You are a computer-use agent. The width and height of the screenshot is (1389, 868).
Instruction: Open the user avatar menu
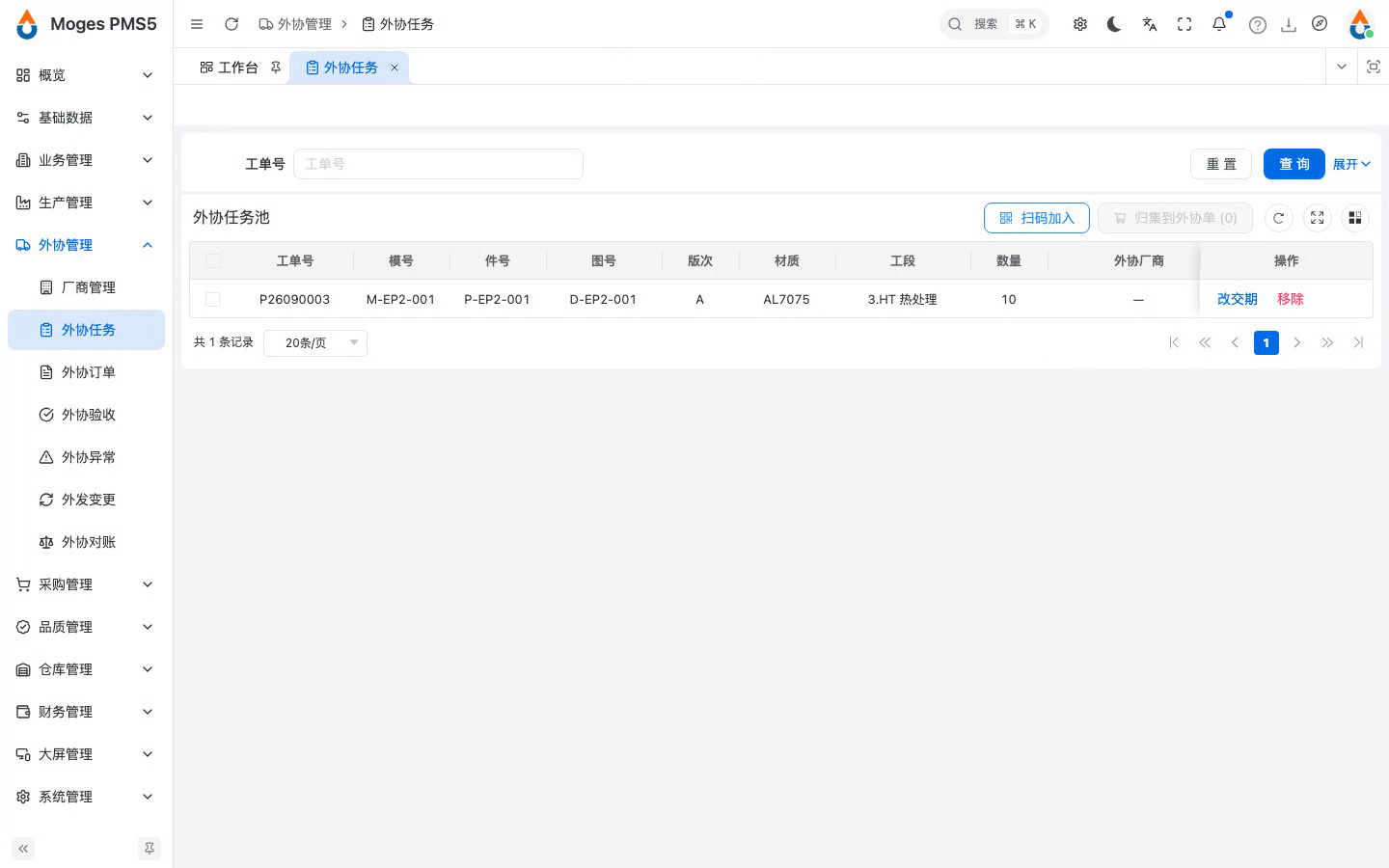coord(1360,24)
